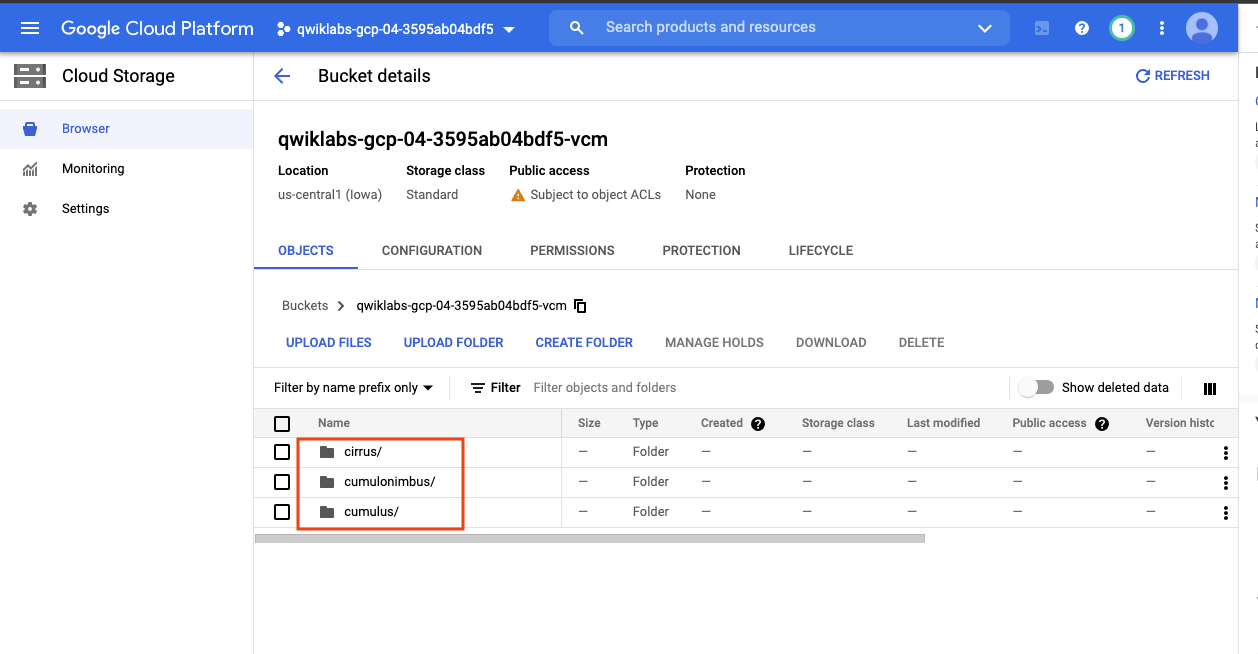1258x654 pixels.
Task: Click the Filter lines icon
Action: (478, 388)
